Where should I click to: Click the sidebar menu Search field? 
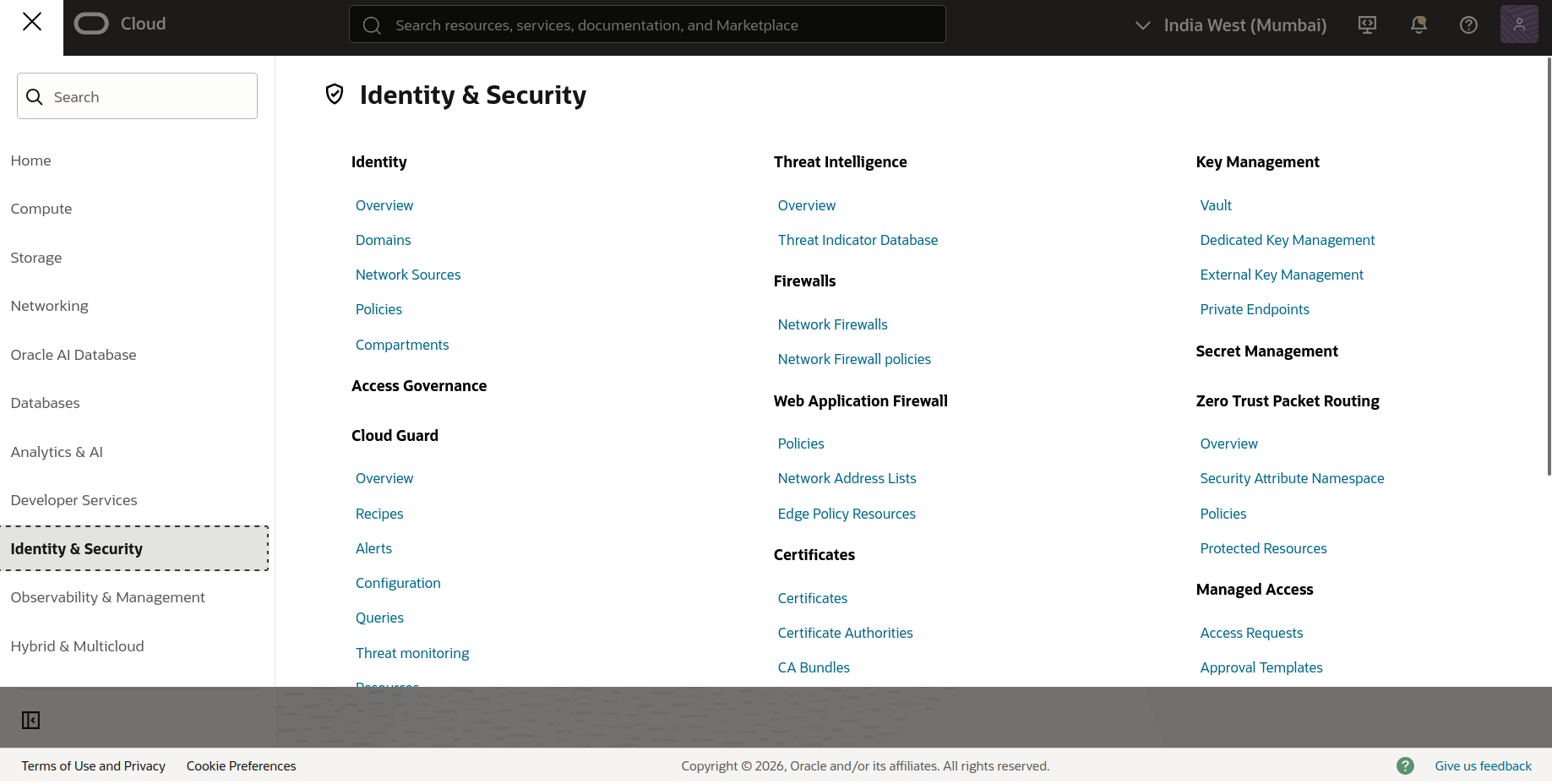click(137, 96)
